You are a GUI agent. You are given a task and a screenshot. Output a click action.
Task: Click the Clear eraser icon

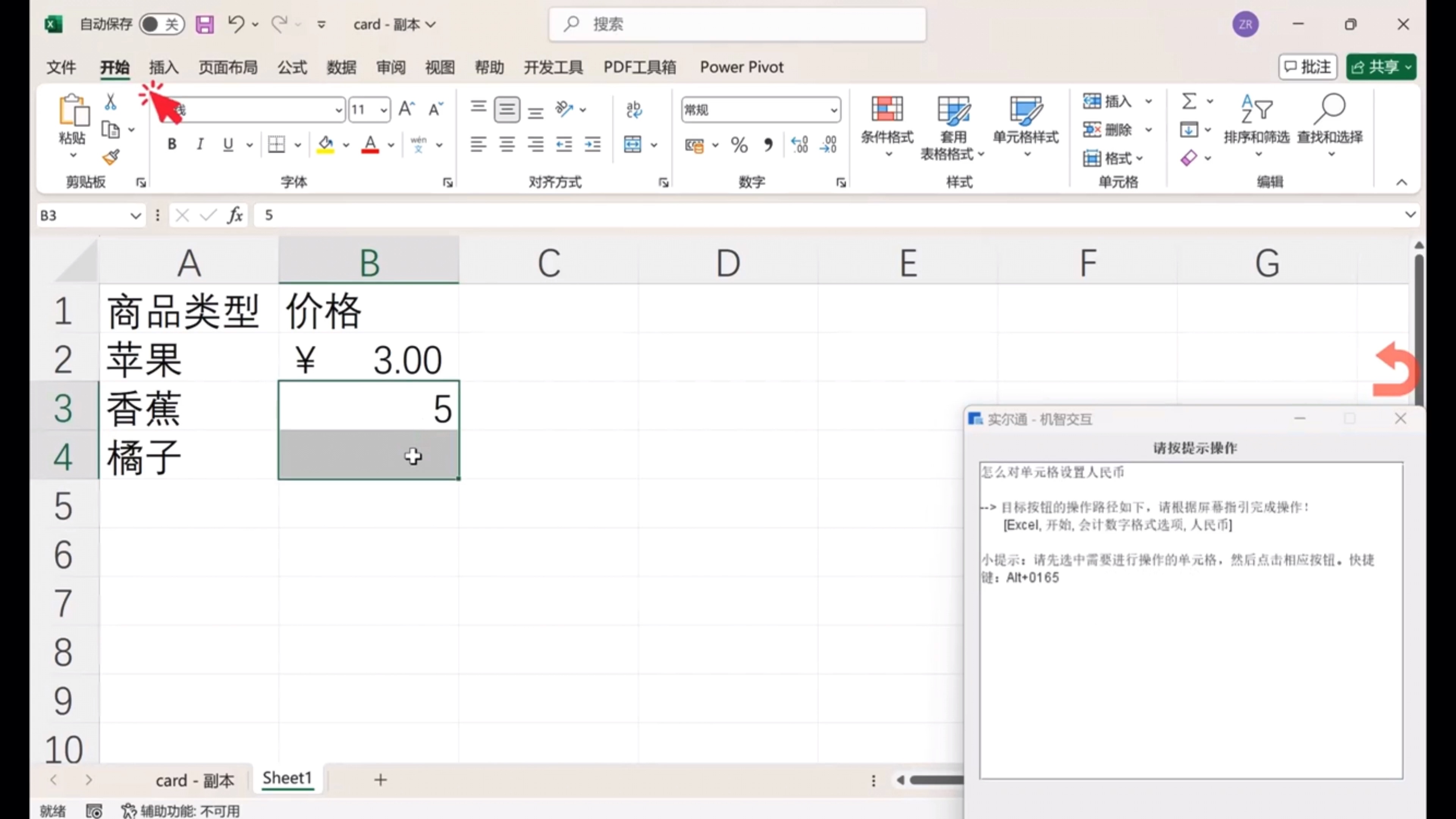(x=1189, y=158)
